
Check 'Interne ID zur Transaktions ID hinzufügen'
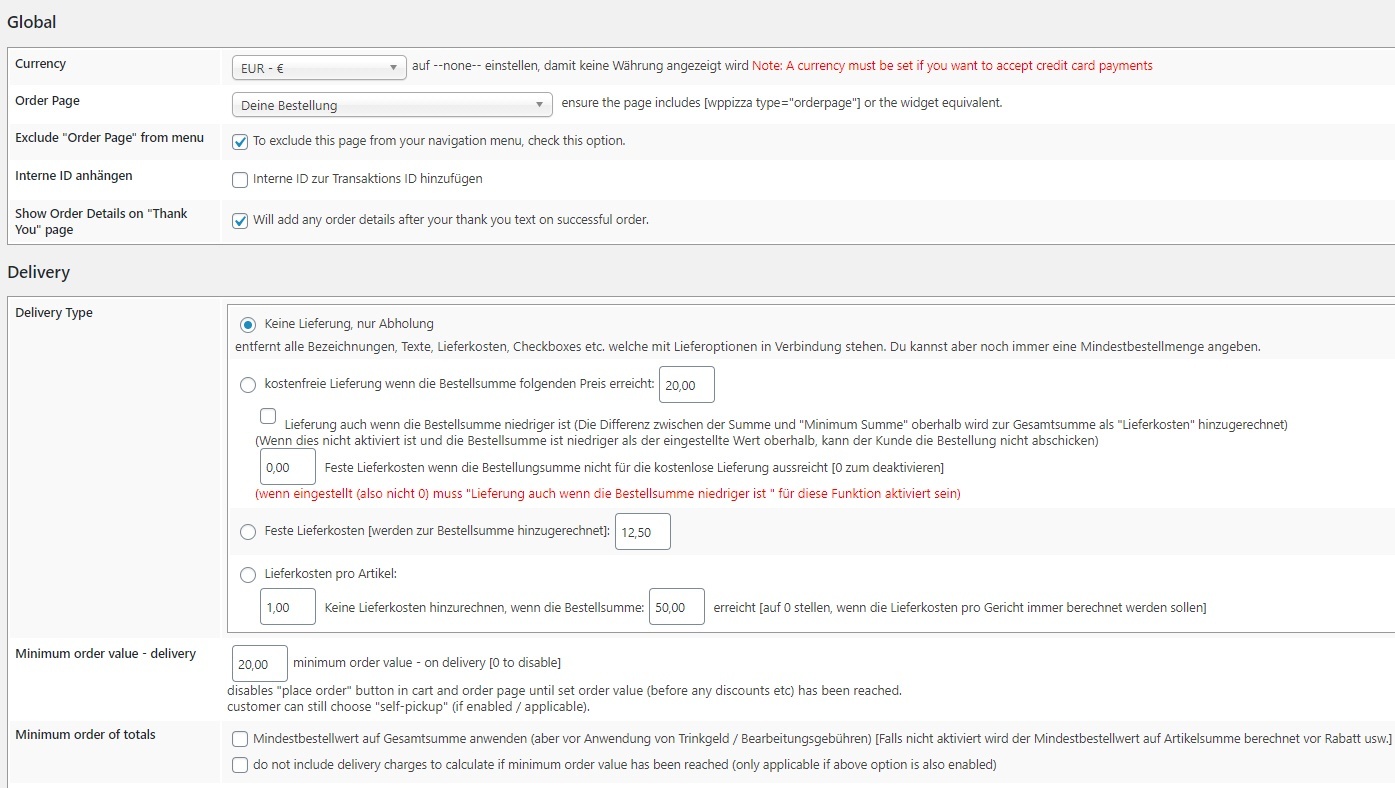[x=240, y=180]
